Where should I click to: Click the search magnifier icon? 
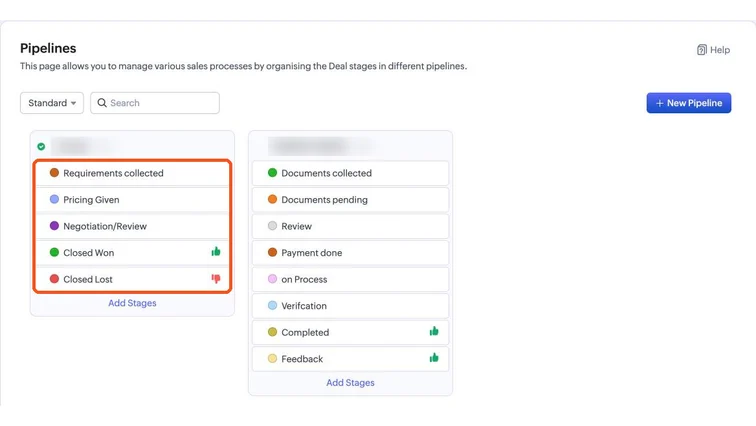(x=102, y=103)
